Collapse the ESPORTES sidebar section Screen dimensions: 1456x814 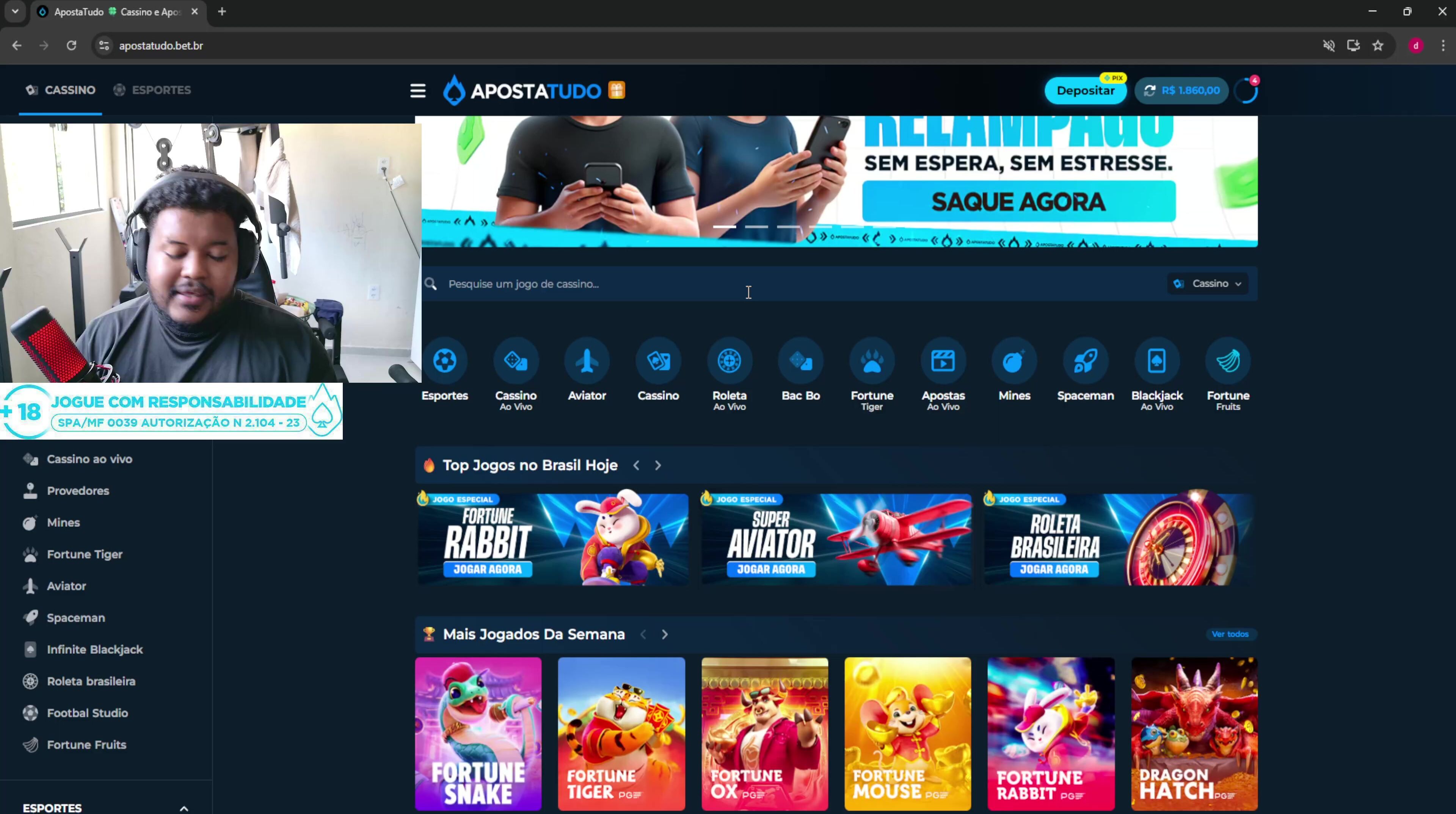click(184, 808)
